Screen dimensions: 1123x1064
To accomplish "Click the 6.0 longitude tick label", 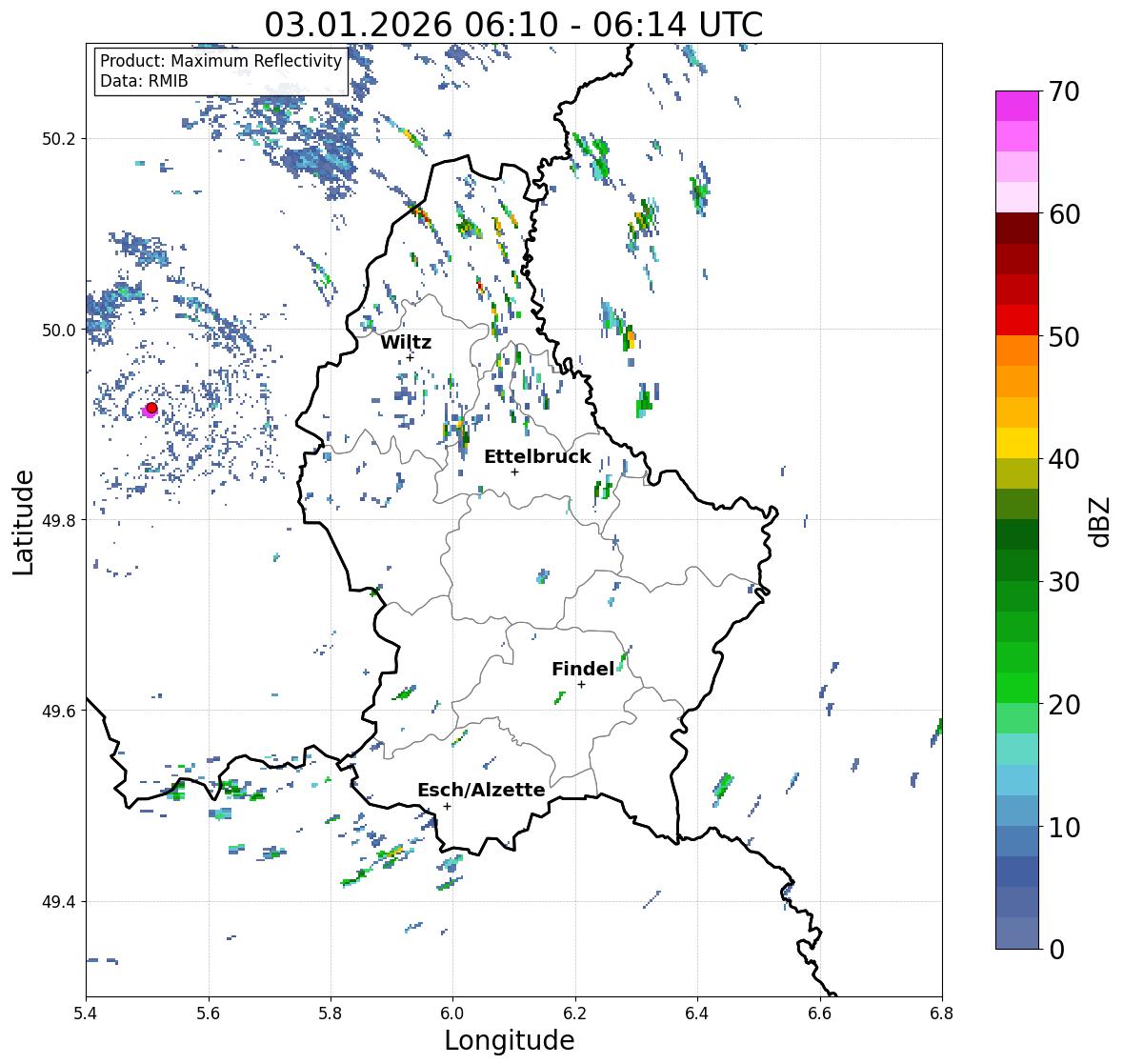I will pos(452,1014).
